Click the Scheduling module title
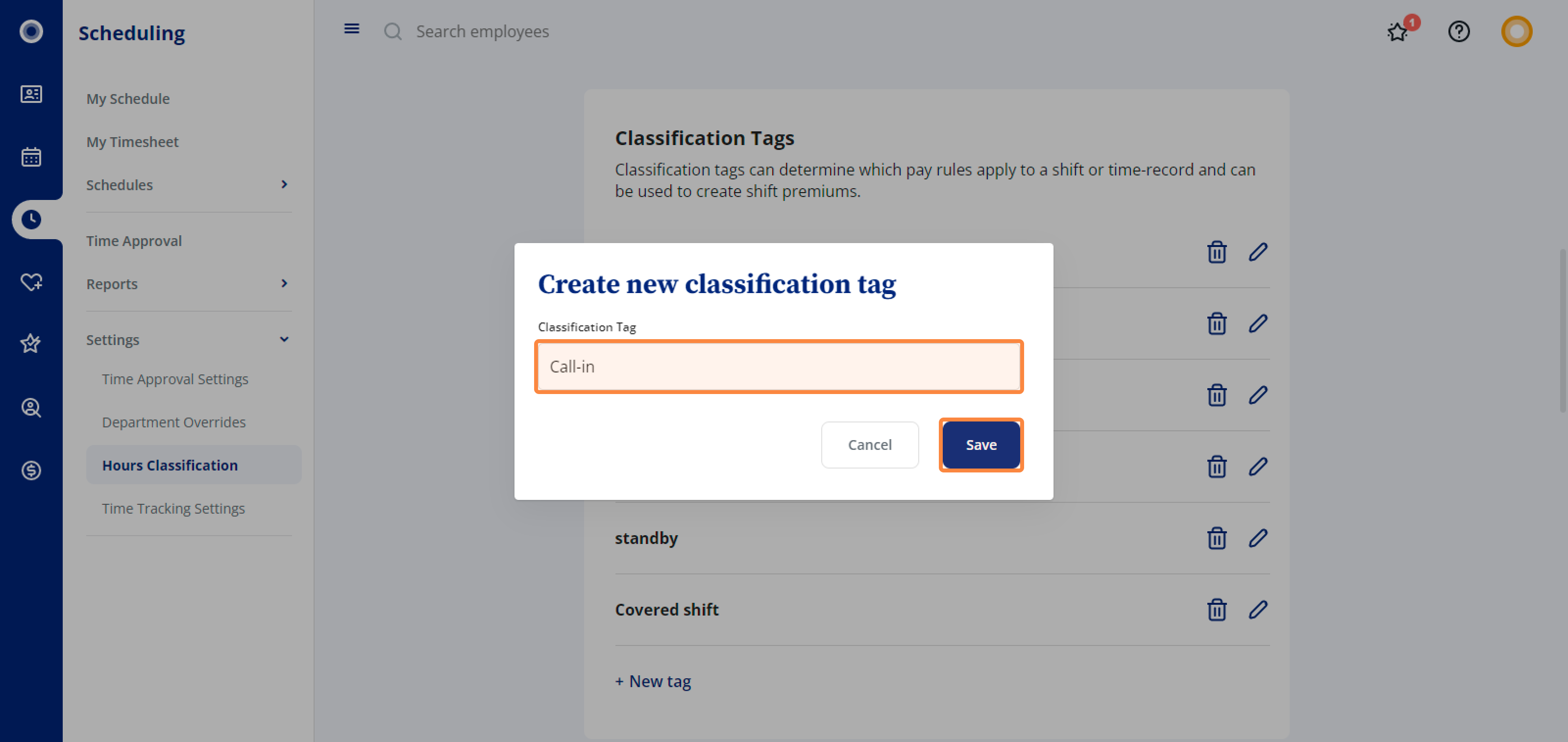 (131, 32)
